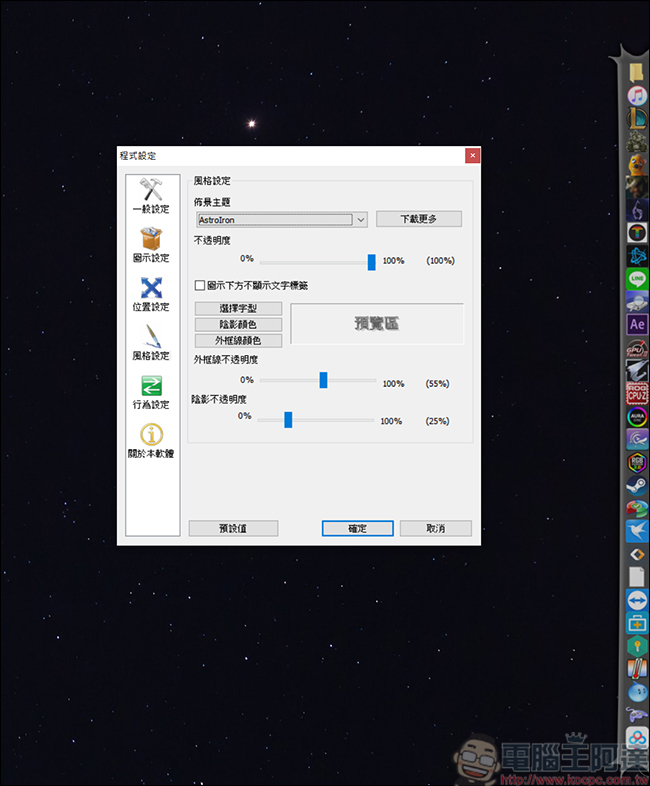Open 關於本軟體 info section
650x786 pixels.
tap(151, 441)
